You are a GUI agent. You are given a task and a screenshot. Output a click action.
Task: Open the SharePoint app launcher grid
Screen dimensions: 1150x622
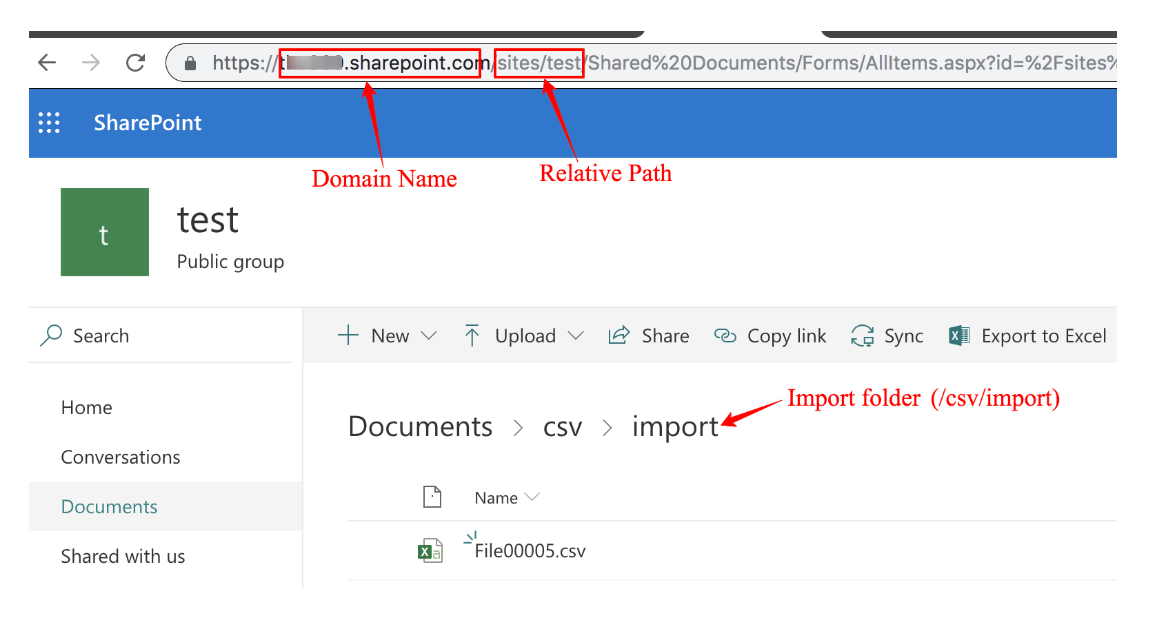[x=49, y=123]
